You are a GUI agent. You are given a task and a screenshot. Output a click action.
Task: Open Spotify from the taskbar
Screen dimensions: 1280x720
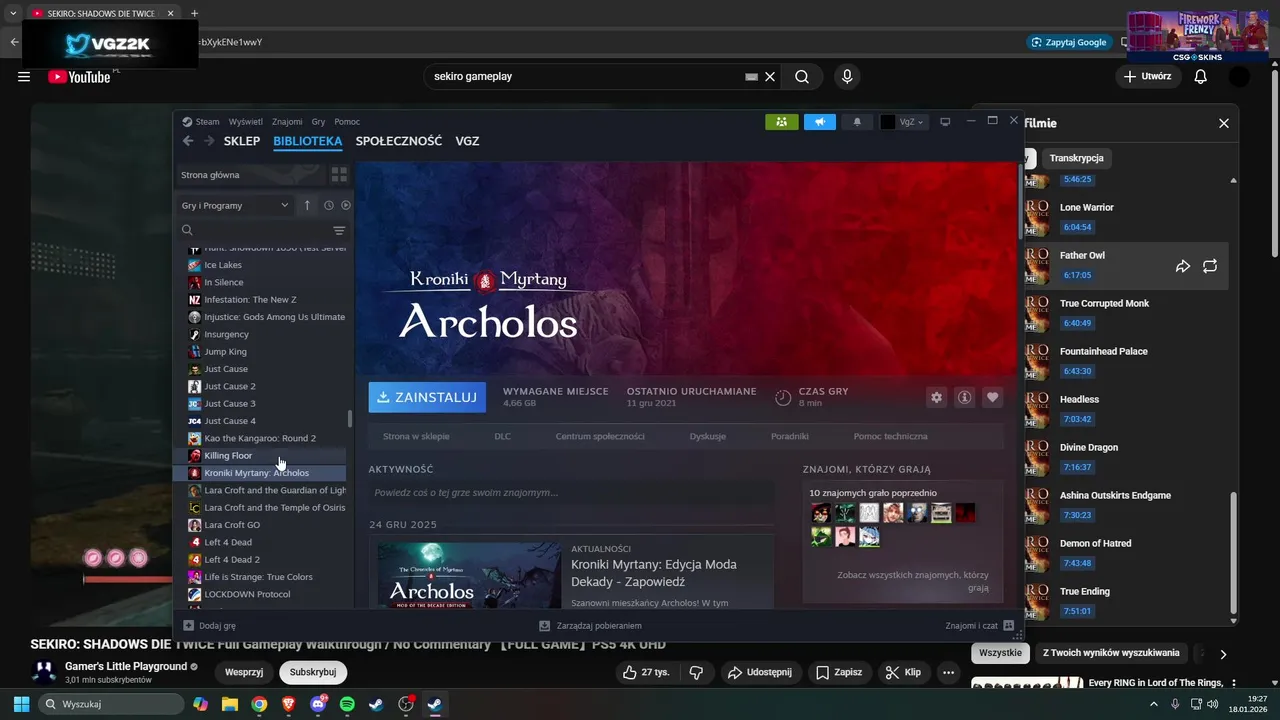(347, 704)
